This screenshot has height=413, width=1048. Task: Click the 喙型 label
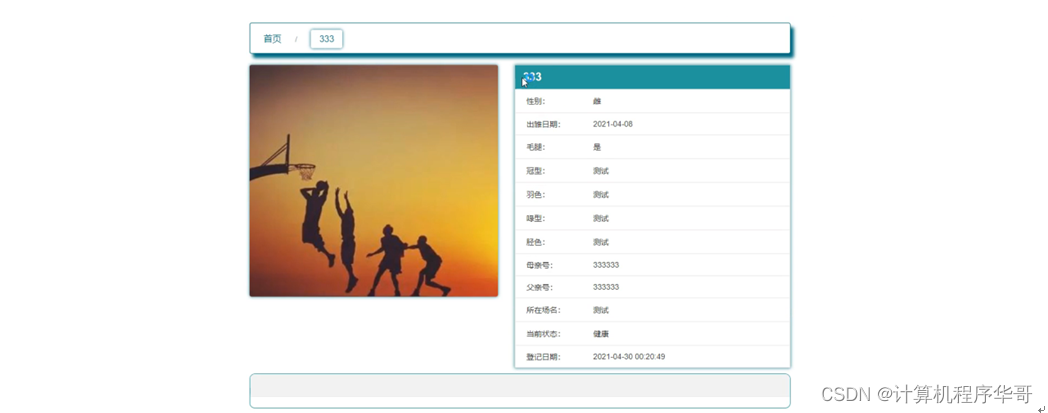535,219
